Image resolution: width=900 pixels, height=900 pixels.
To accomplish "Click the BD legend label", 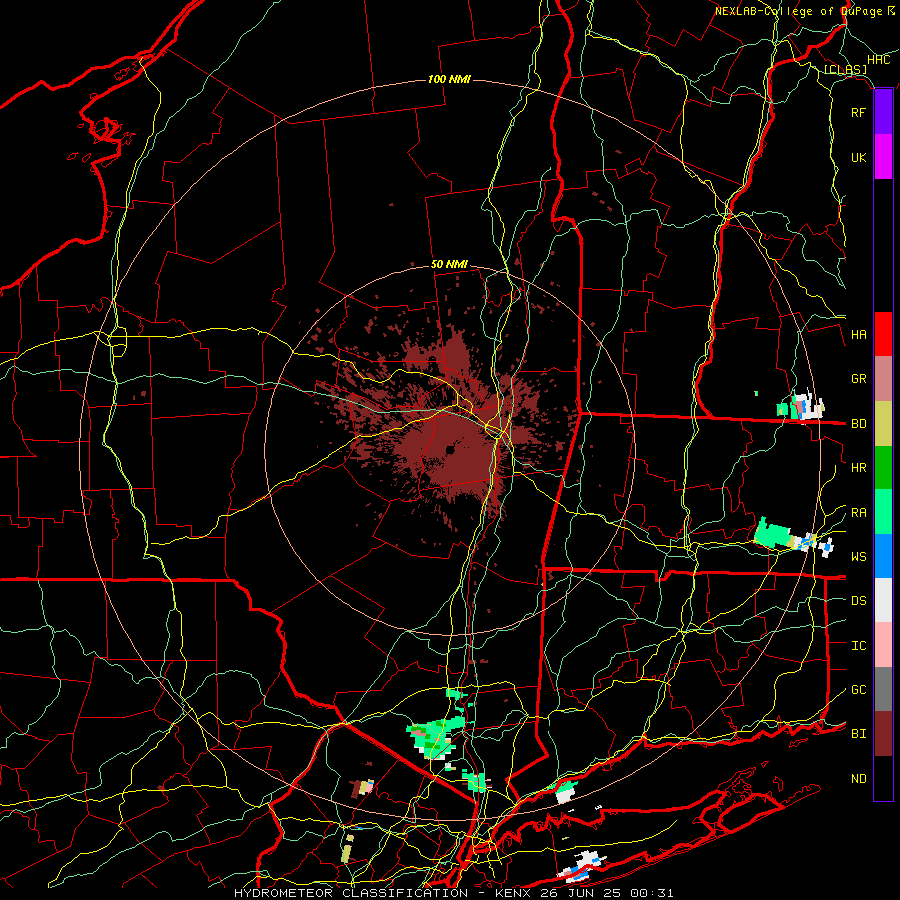I will tap(858, 424).
